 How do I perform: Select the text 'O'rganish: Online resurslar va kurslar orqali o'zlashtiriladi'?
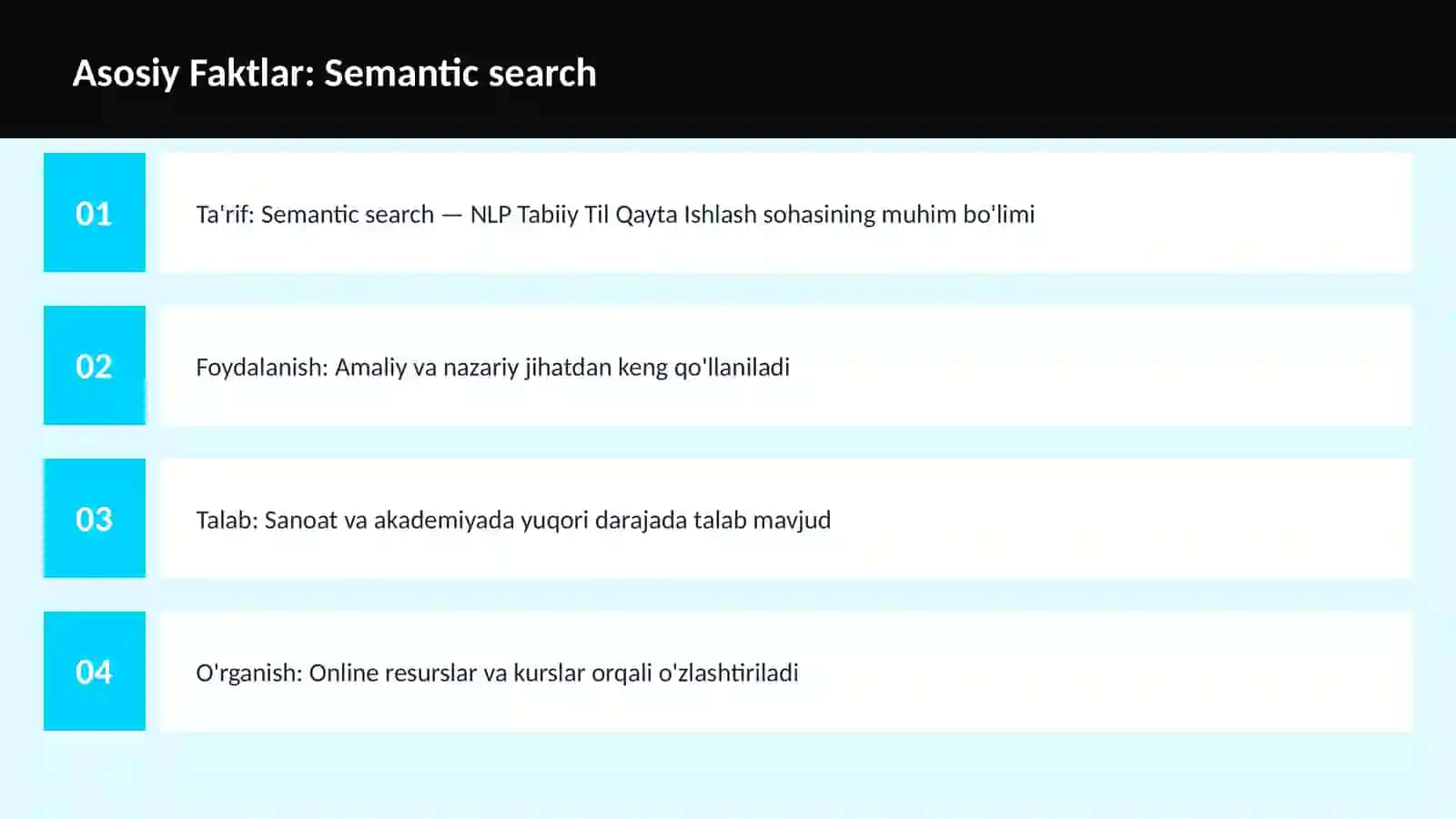(x=497, y=673)
